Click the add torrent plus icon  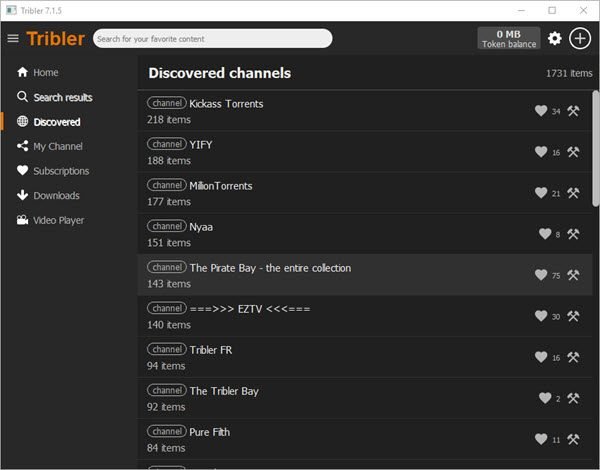[x=580, y=38]
